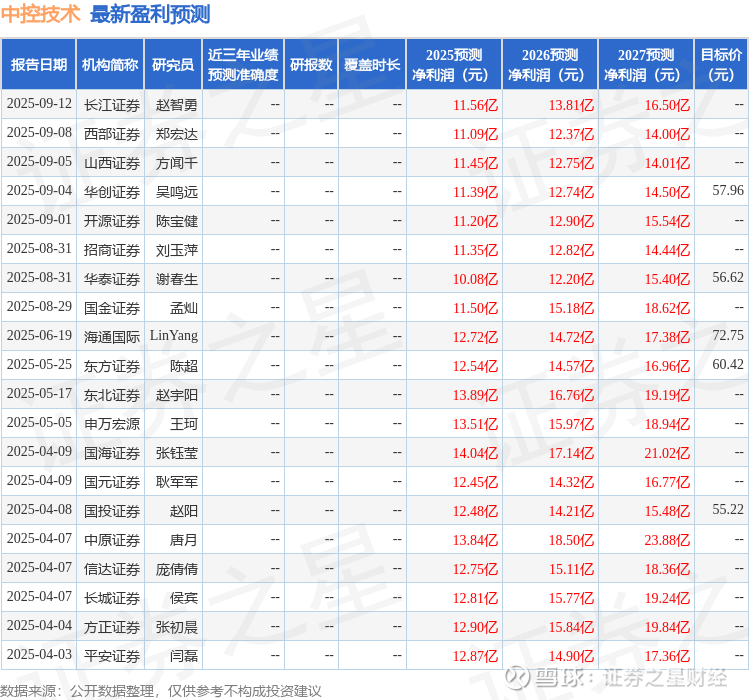Select the 东方证券 institution cell
The image size is (749, 700).
click(x=112, y=366)
